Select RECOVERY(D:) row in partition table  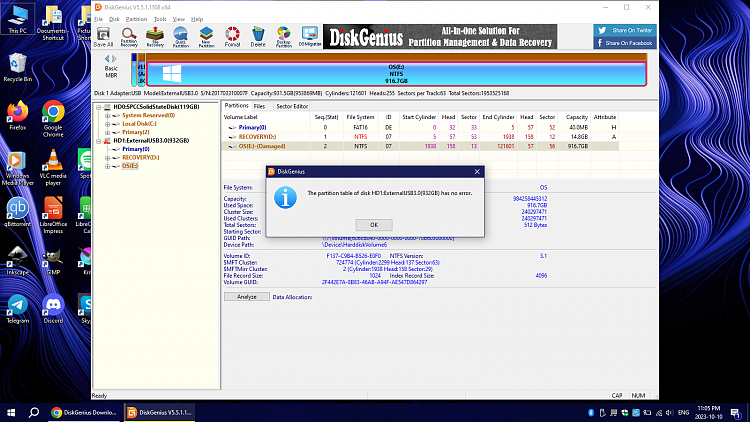(x=421, y=137)
